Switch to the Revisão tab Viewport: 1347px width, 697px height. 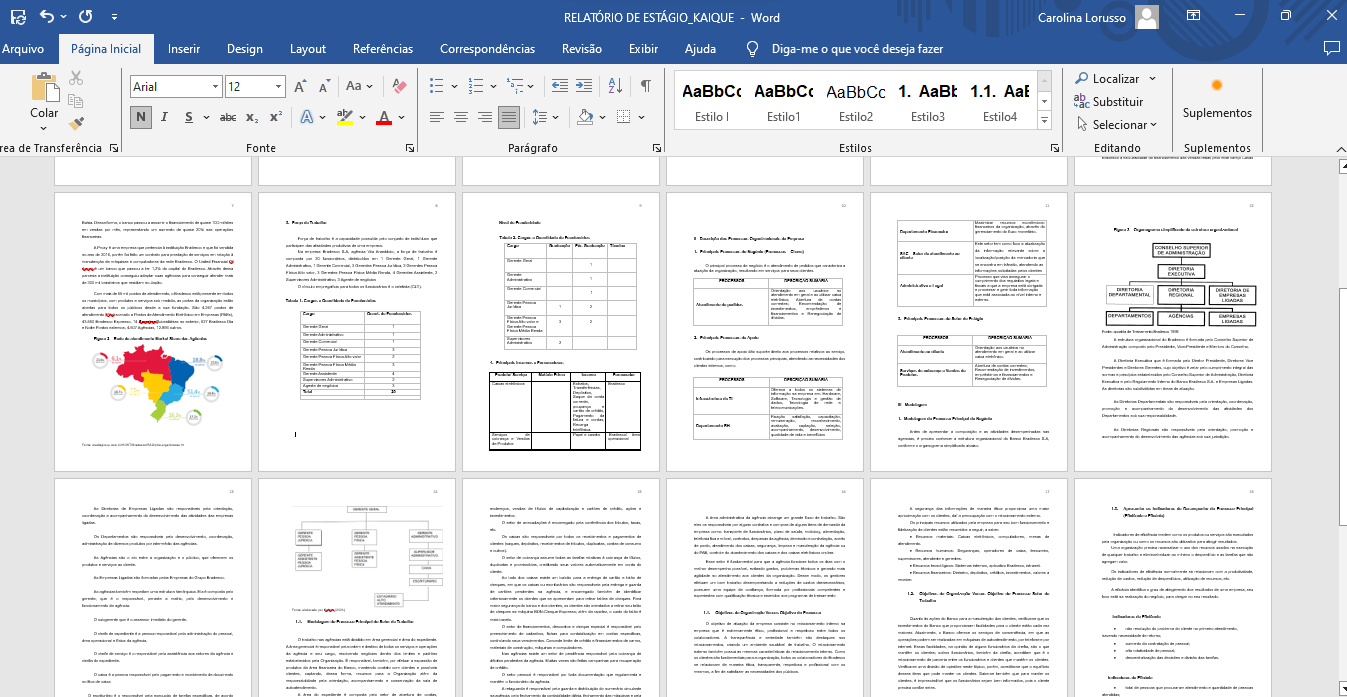pos(582,48)
